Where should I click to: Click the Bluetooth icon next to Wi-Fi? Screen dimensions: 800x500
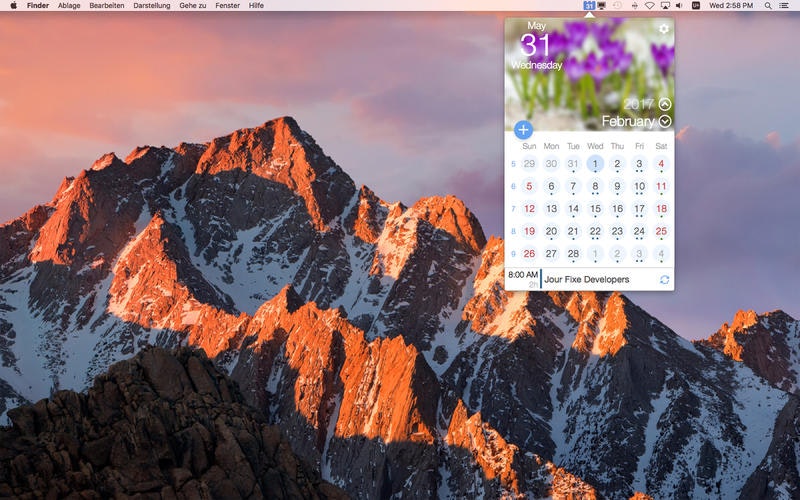[x=635, y=6]
